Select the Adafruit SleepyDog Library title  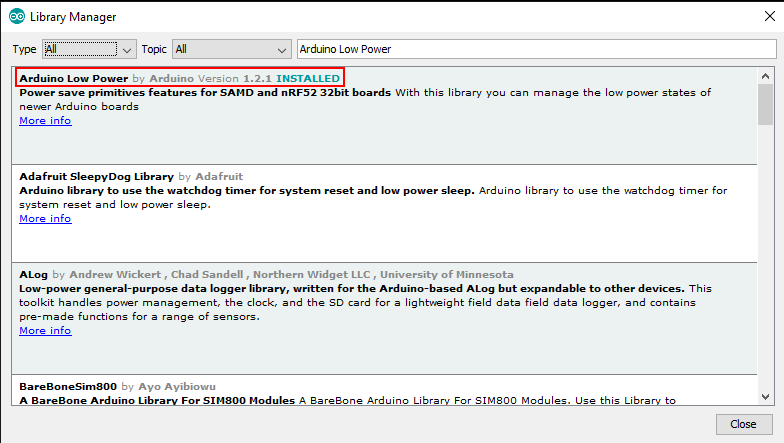coord(96,176)
